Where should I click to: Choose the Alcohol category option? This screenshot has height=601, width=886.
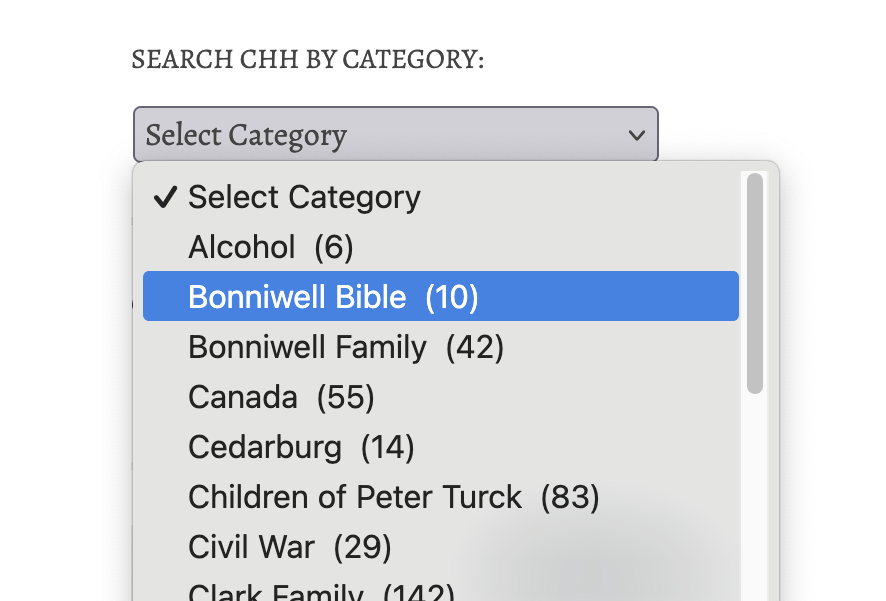tap(270, 247)
